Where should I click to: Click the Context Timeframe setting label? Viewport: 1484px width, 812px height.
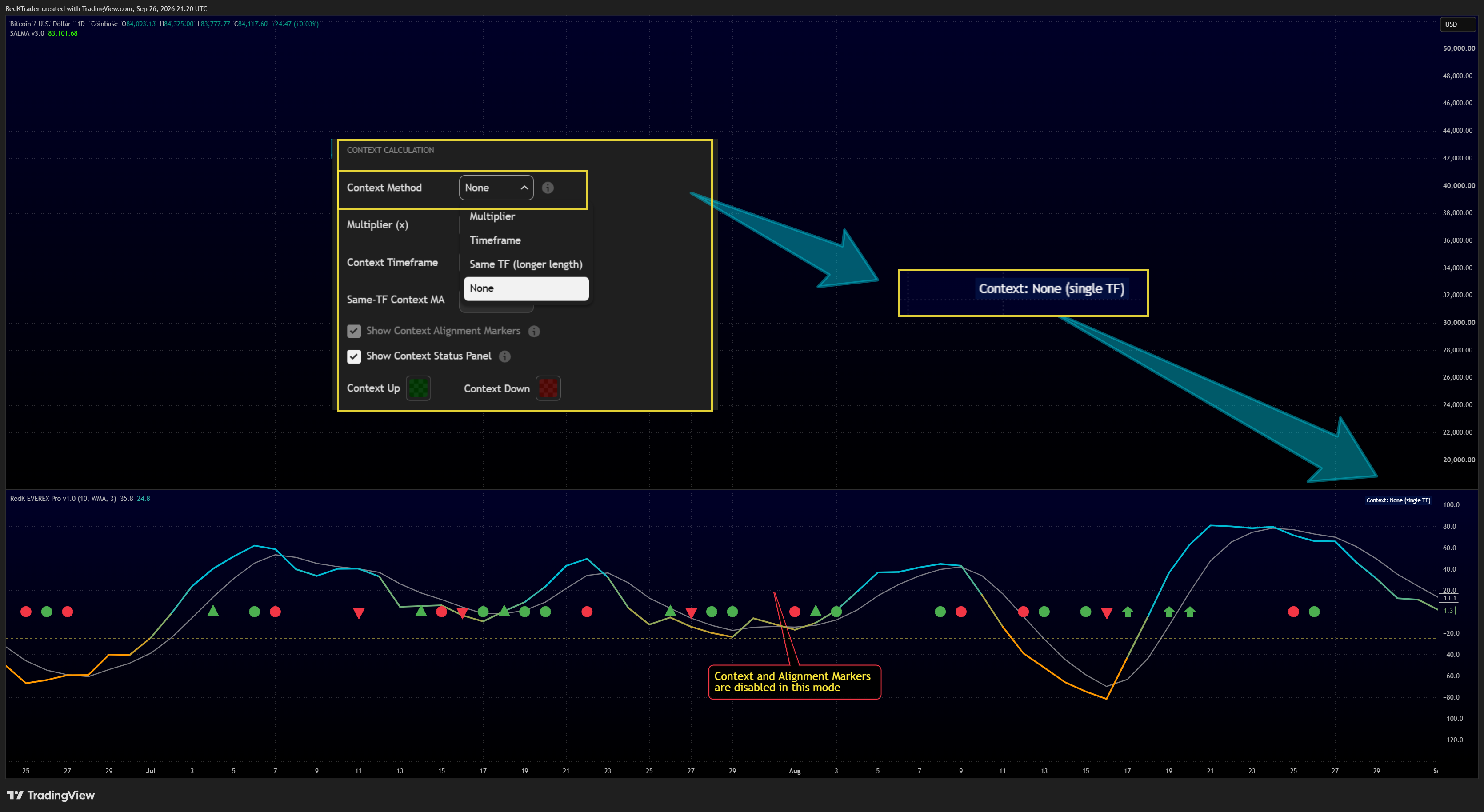point(392,263)
